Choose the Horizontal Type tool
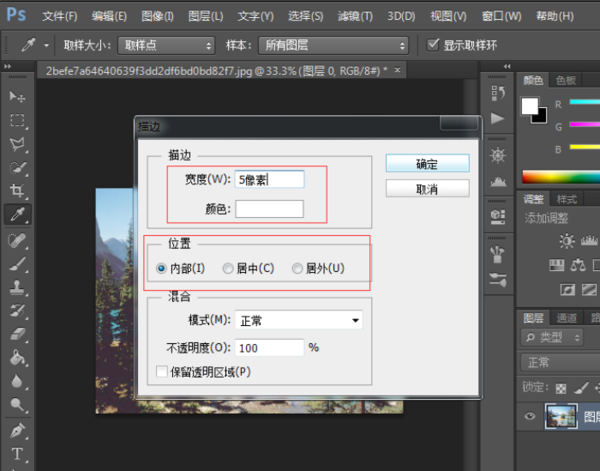Image resolution: width=600 pixels, height=471 pixels. point(17,454)
